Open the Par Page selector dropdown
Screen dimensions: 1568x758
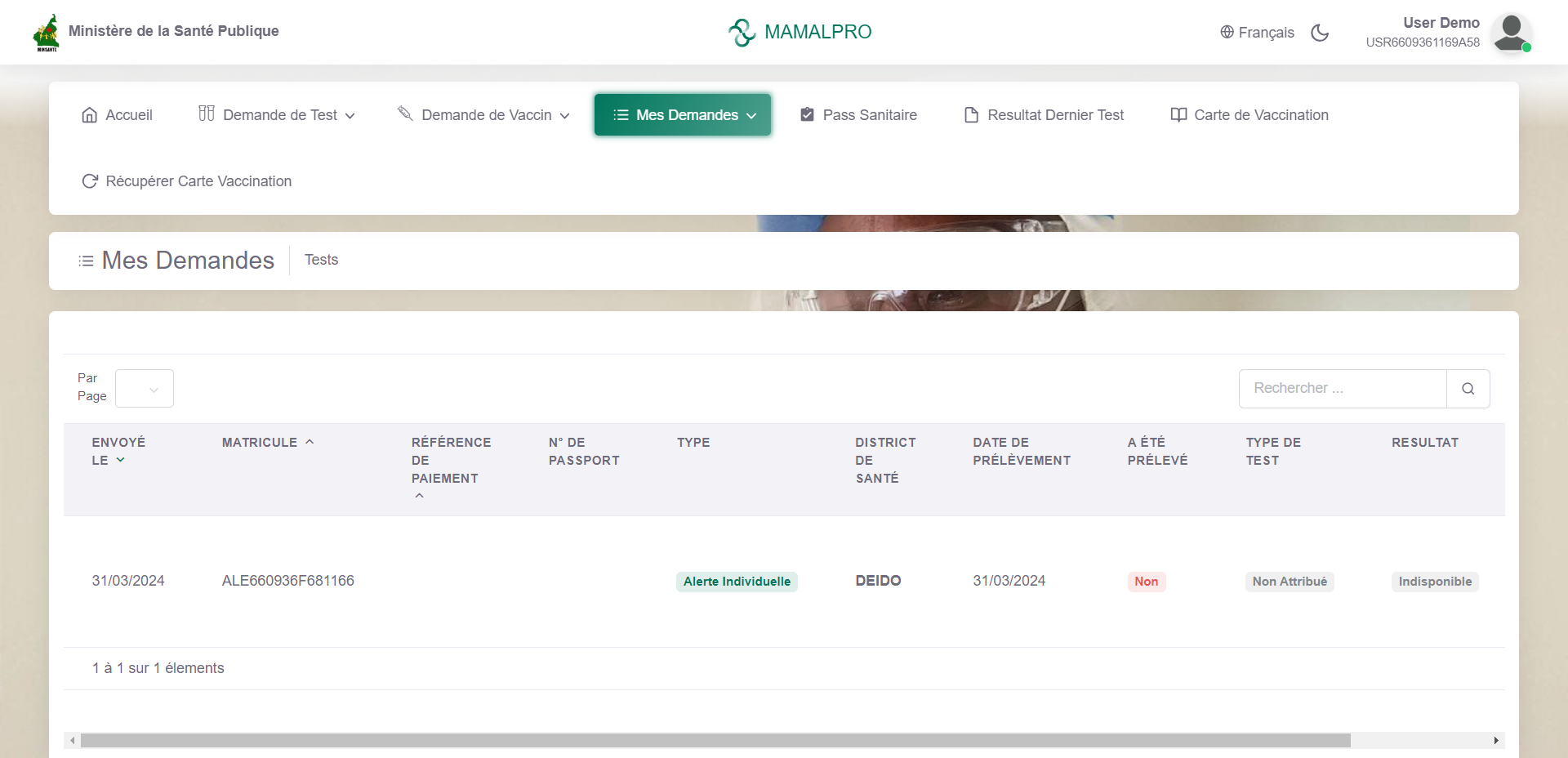point(145,389)
